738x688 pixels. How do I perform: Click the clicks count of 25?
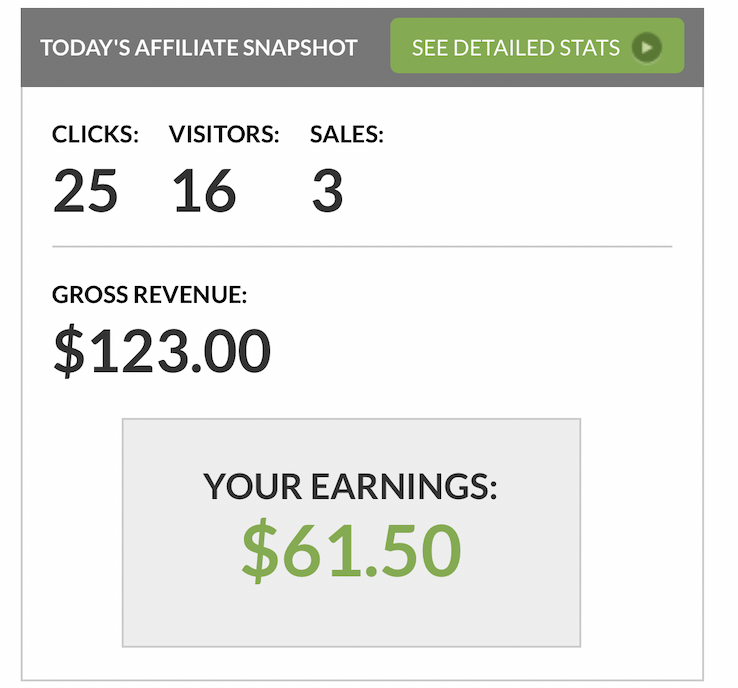tap(85, 190)
